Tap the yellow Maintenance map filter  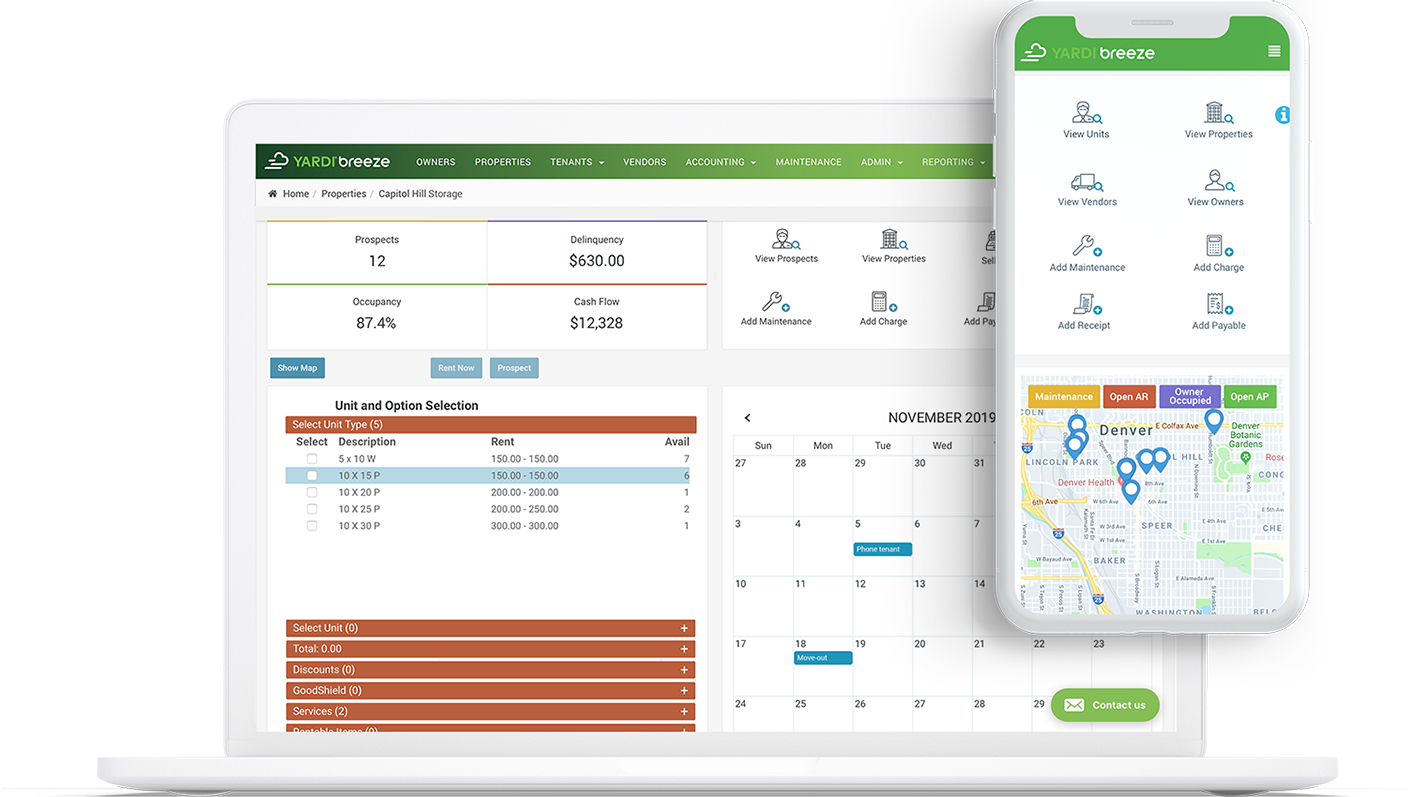(1064, 397)
